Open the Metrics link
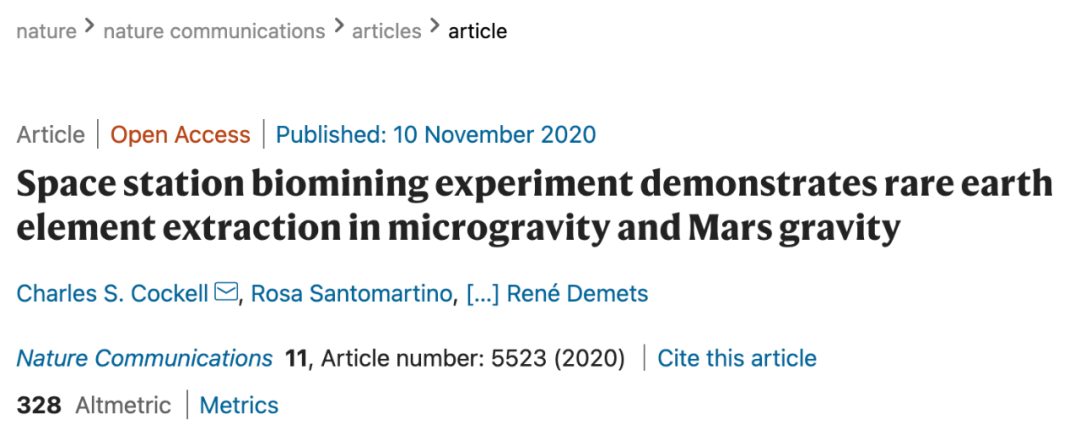1080x435 pixels. [239, 405]
